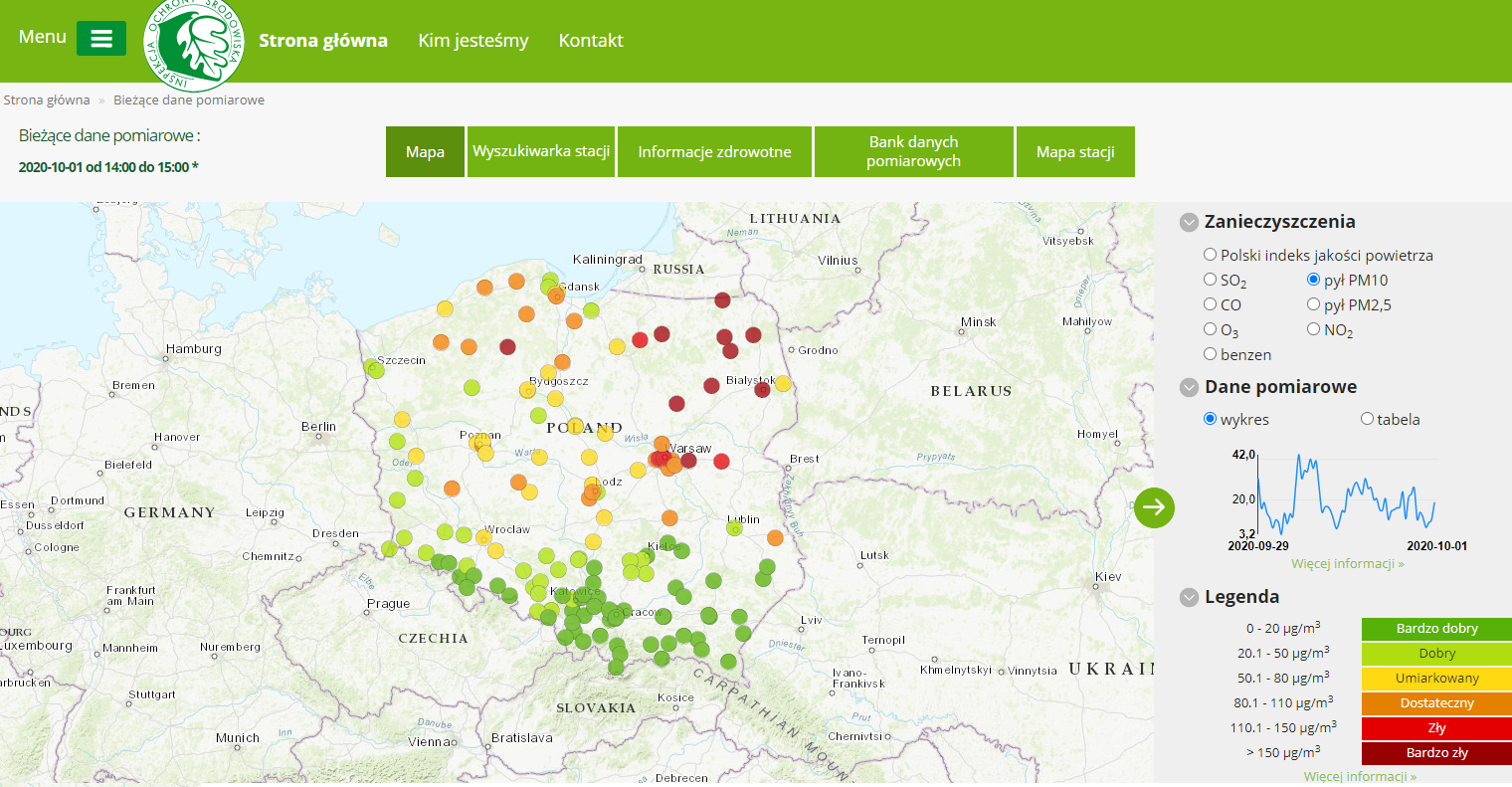
Task: Click the > 150 µg/m³ legend range
Action: point(1282,753)
